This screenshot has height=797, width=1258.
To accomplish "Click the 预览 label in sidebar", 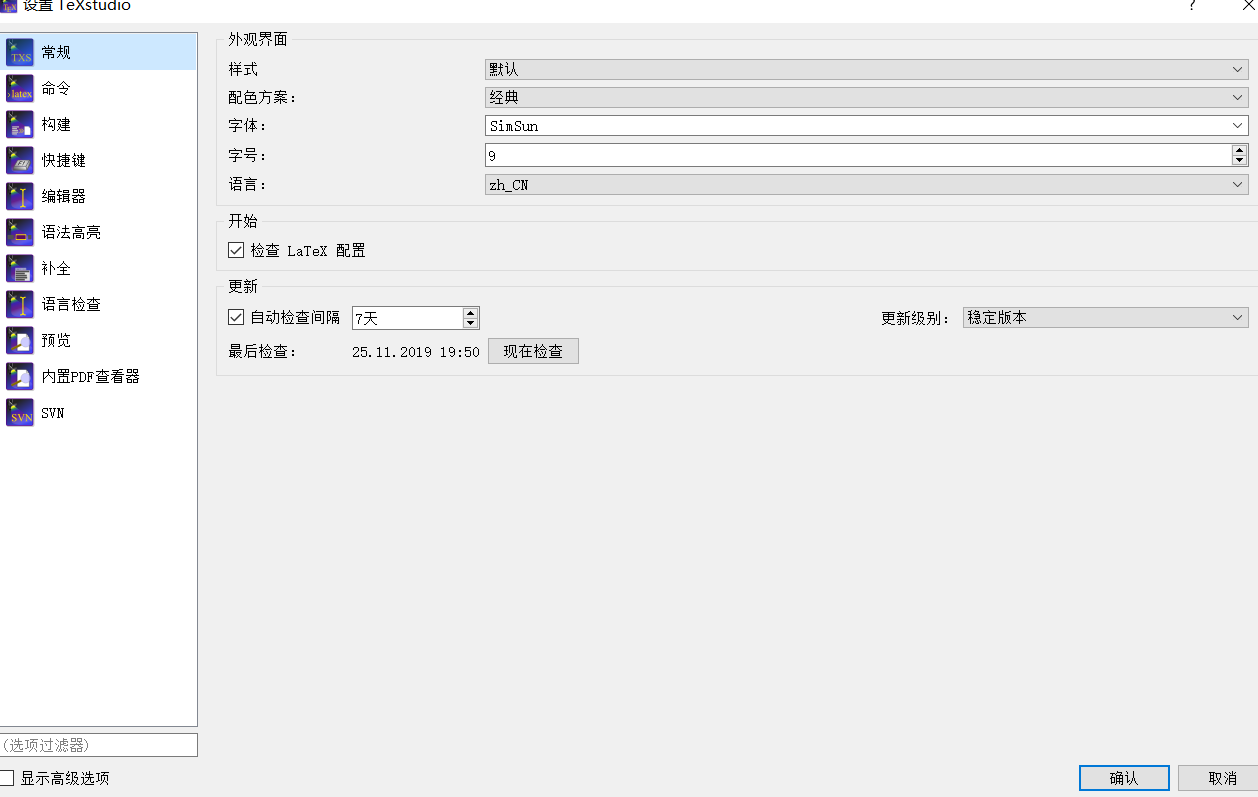I will (56, 340).
